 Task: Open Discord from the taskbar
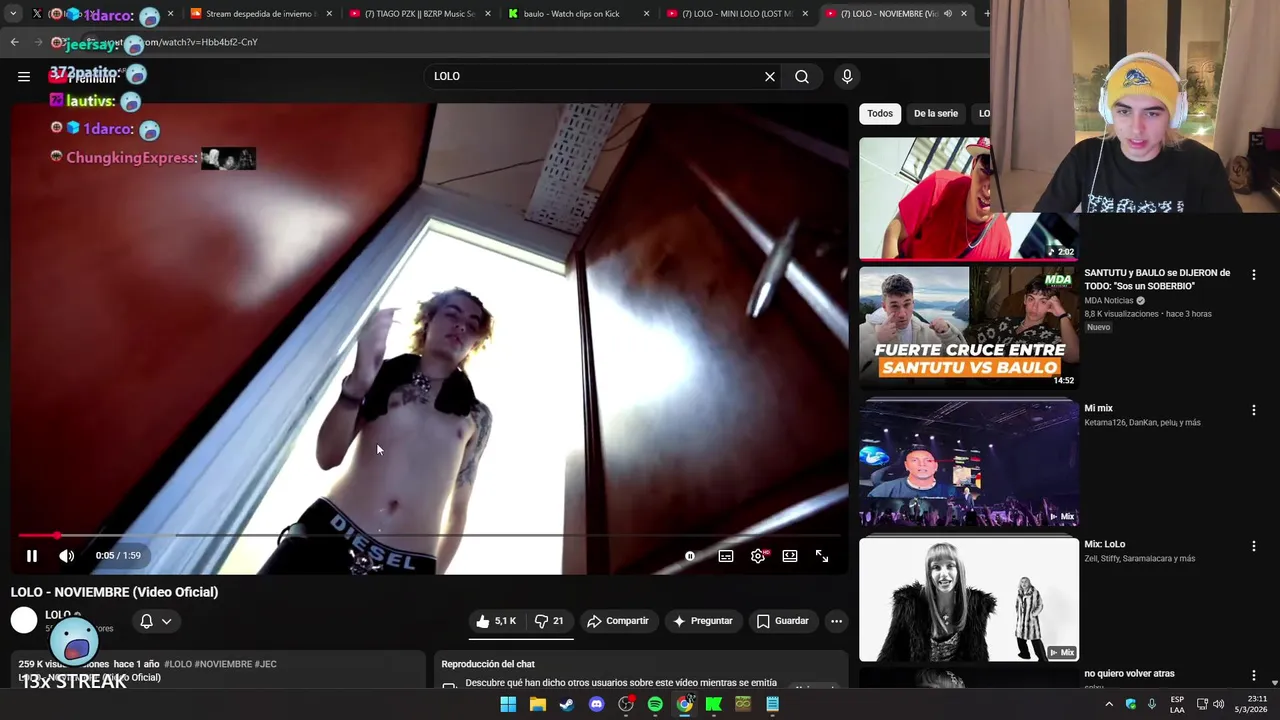597,704
